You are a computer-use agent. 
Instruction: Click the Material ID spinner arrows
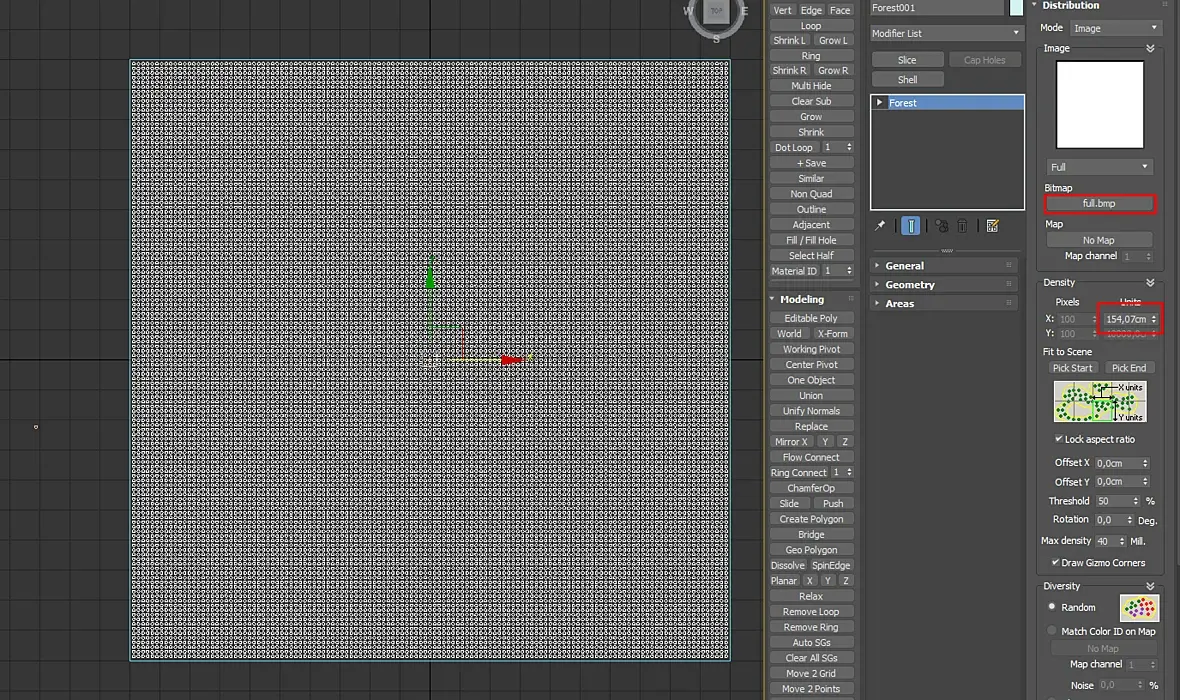pyautogui.click(x=849, y=271)
